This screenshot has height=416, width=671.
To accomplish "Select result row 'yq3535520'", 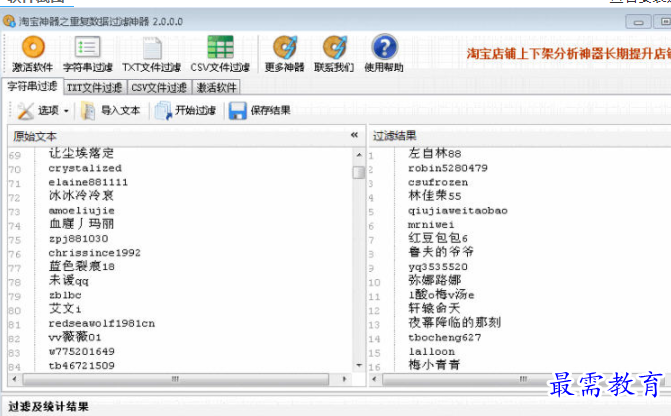I will point(438,267).
